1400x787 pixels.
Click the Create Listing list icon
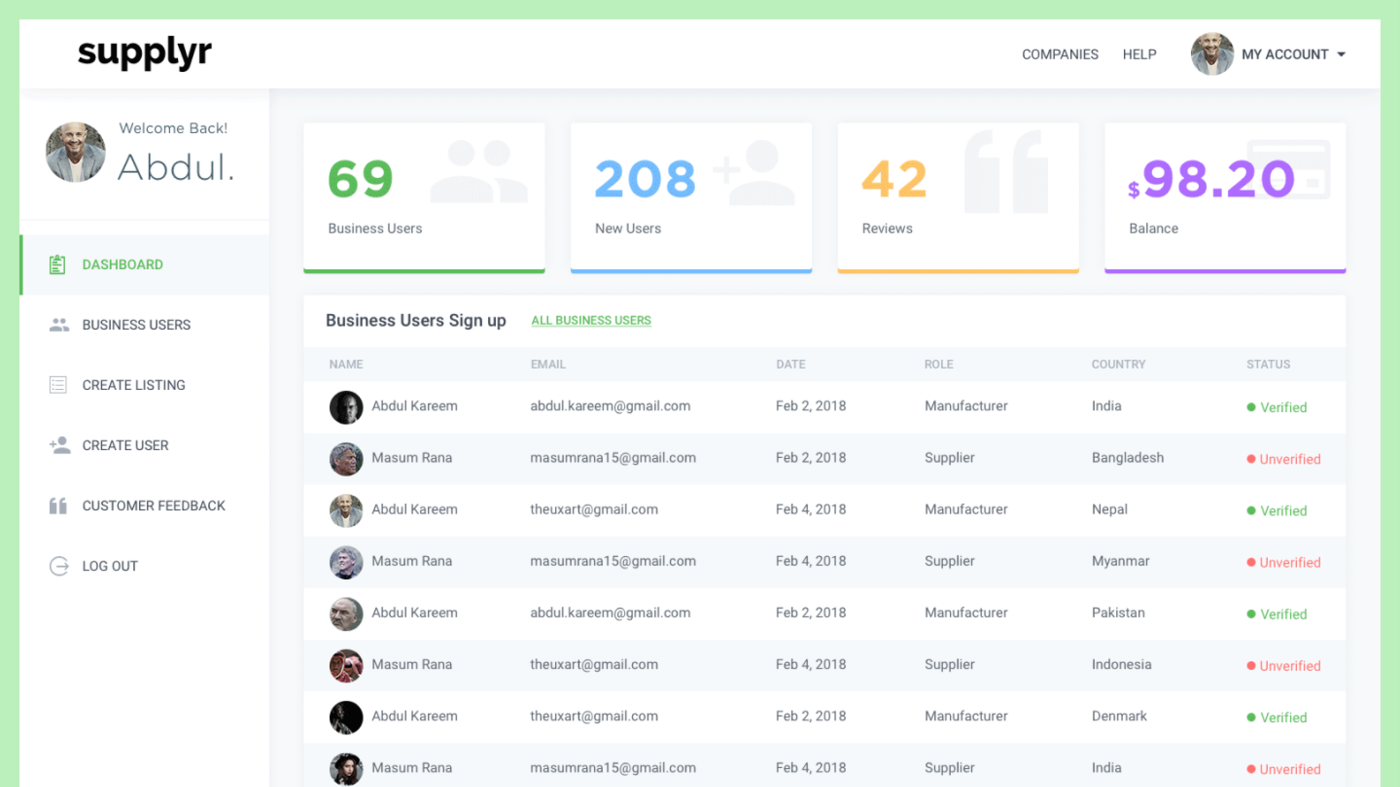[58, 385]
